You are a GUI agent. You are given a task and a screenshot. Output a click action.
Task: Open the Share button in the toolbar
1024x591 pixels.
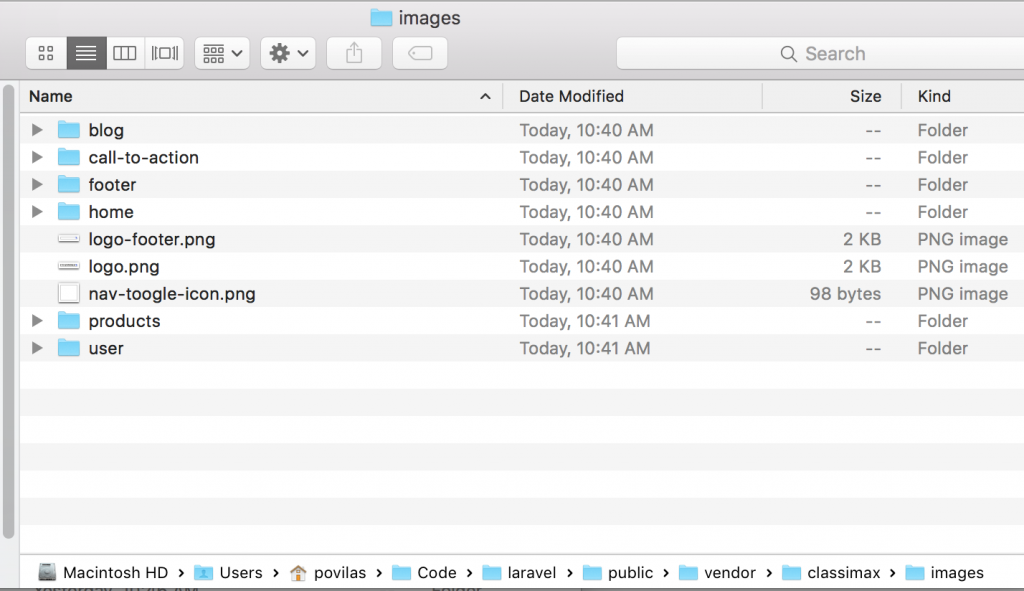pyautogui.click(x=354, y=53)
